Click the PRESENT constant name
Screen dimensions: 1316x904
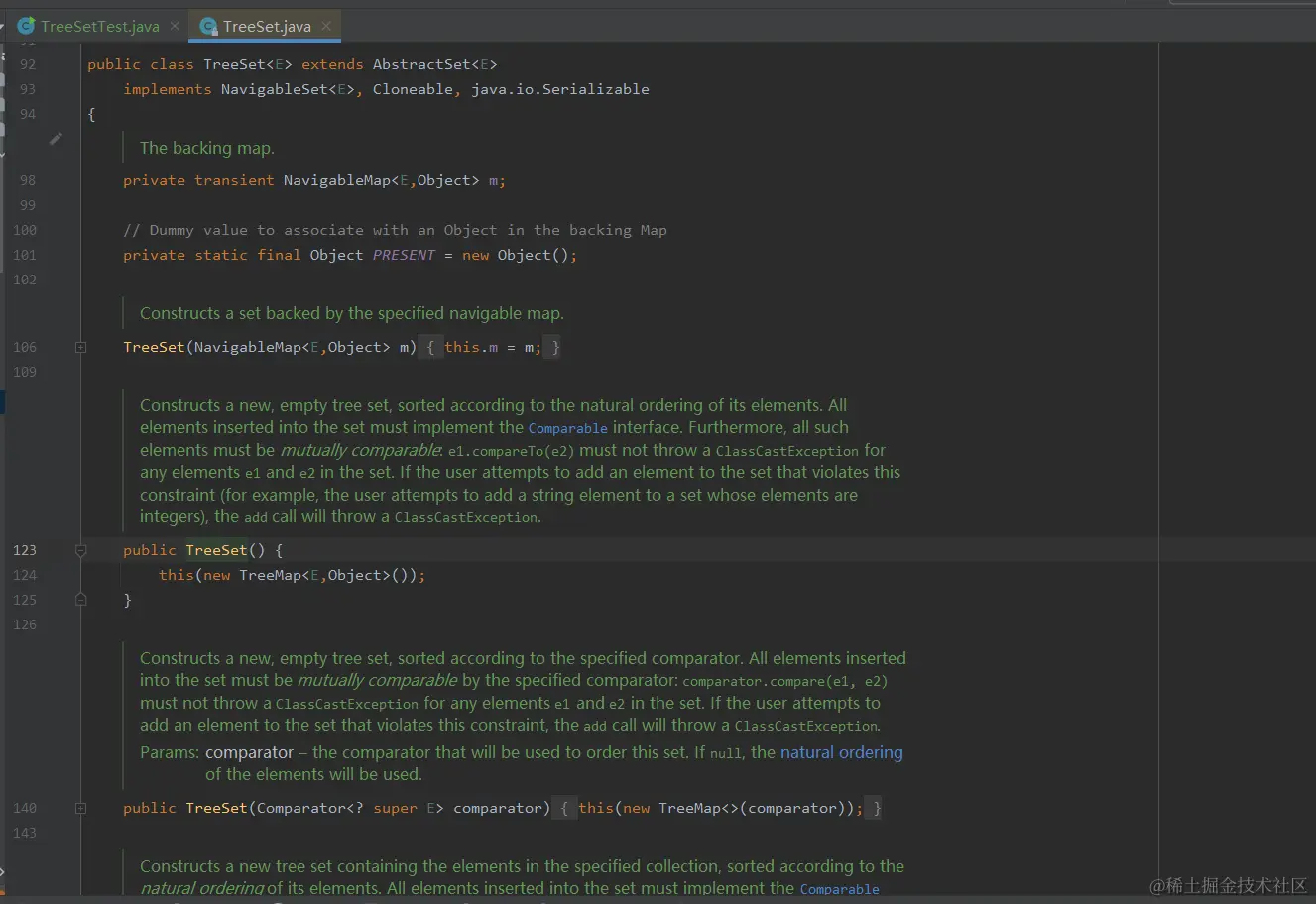(x=404, y=255)
